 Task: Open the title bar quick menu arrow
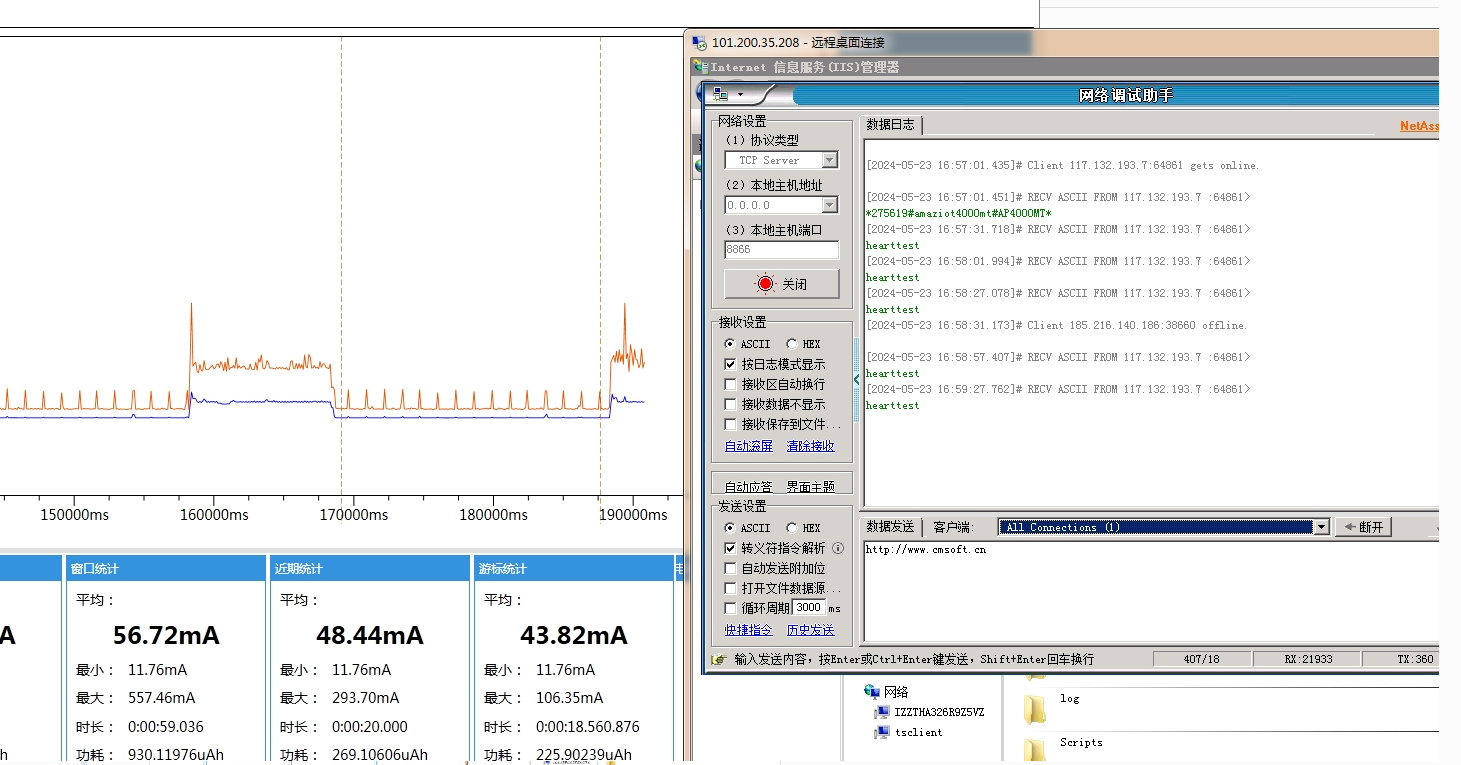coord(740,94)
